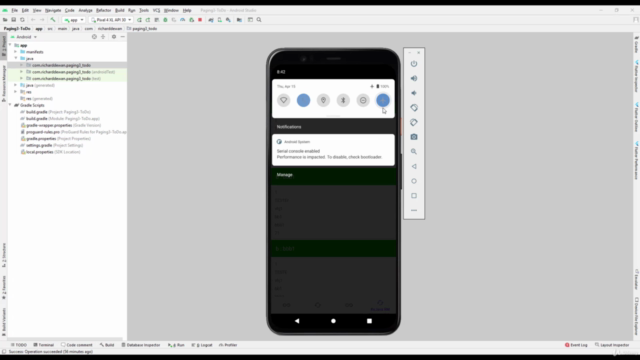Expand com.richarddewan package (androidTest)
Screen dimensions: 640x360
(x=22, y=72)
